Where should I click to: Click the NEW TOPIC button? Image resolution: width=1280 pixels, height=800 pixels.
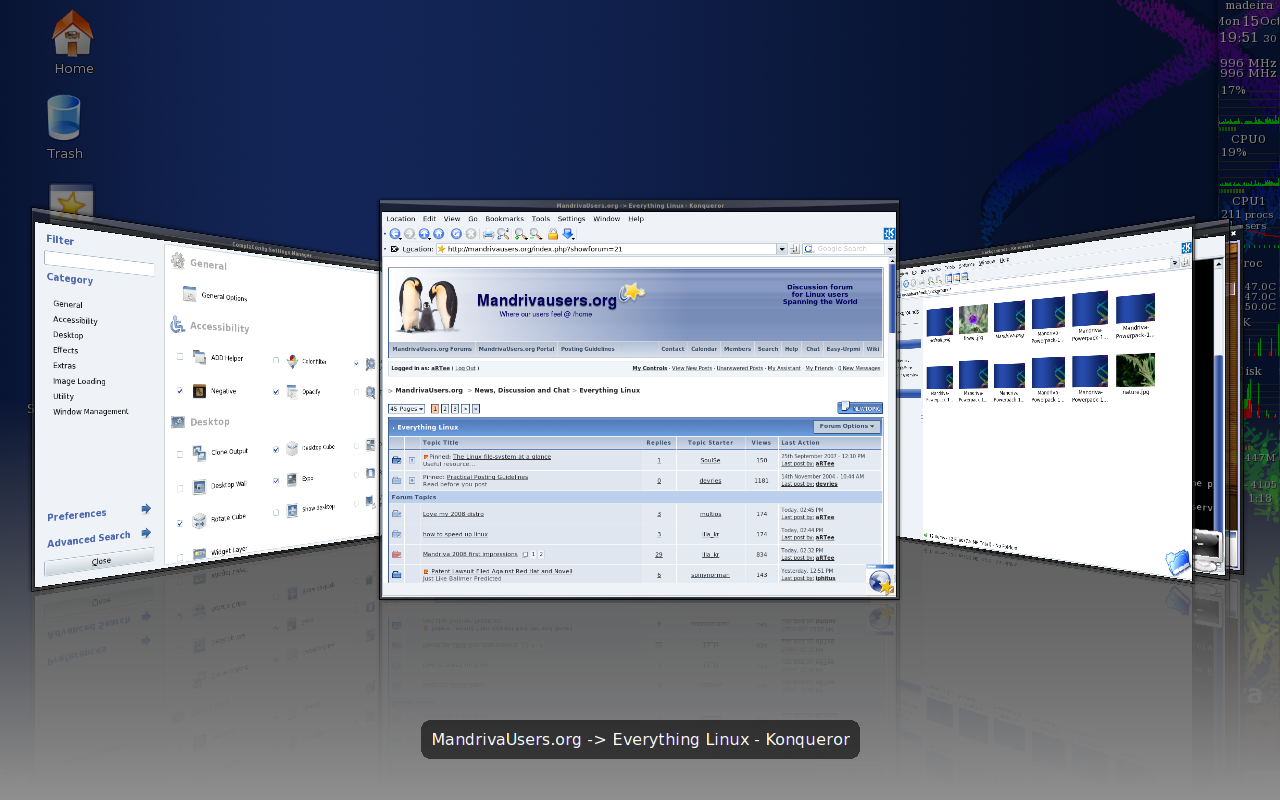click(860, 408)
